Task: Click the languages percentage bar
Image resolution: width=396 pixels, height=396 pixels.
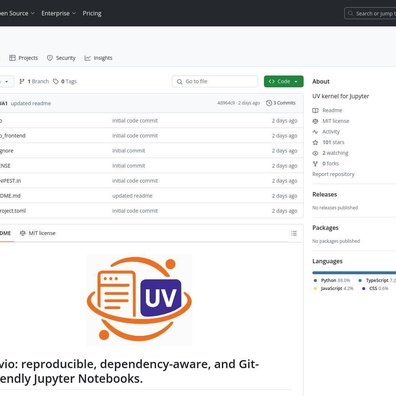Action: [x=354, y=273]
